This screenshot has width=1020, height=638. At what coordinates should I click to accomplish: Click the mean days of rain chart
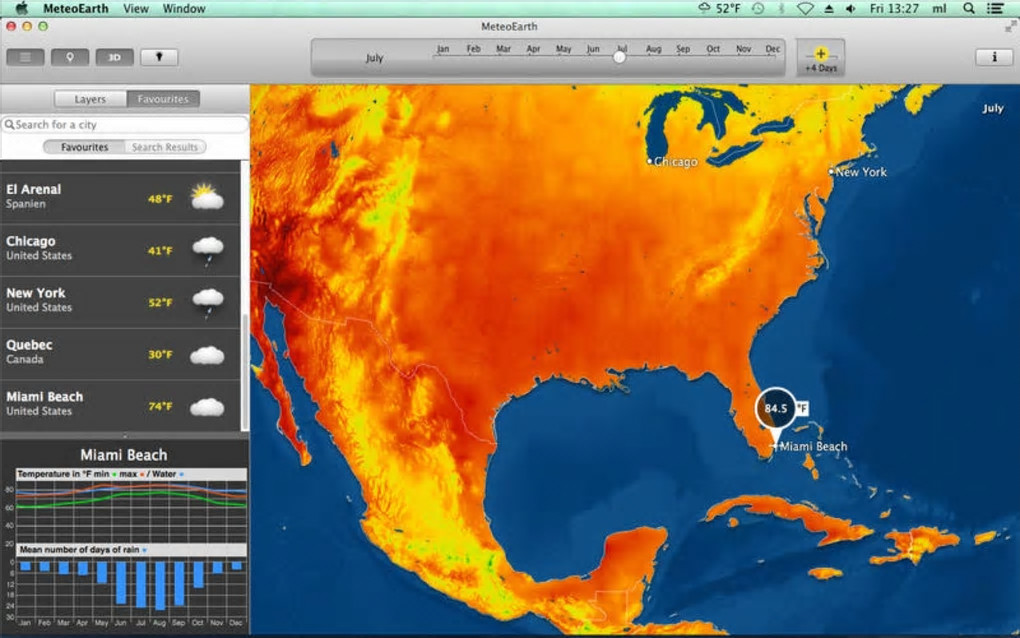pos(131,587)
